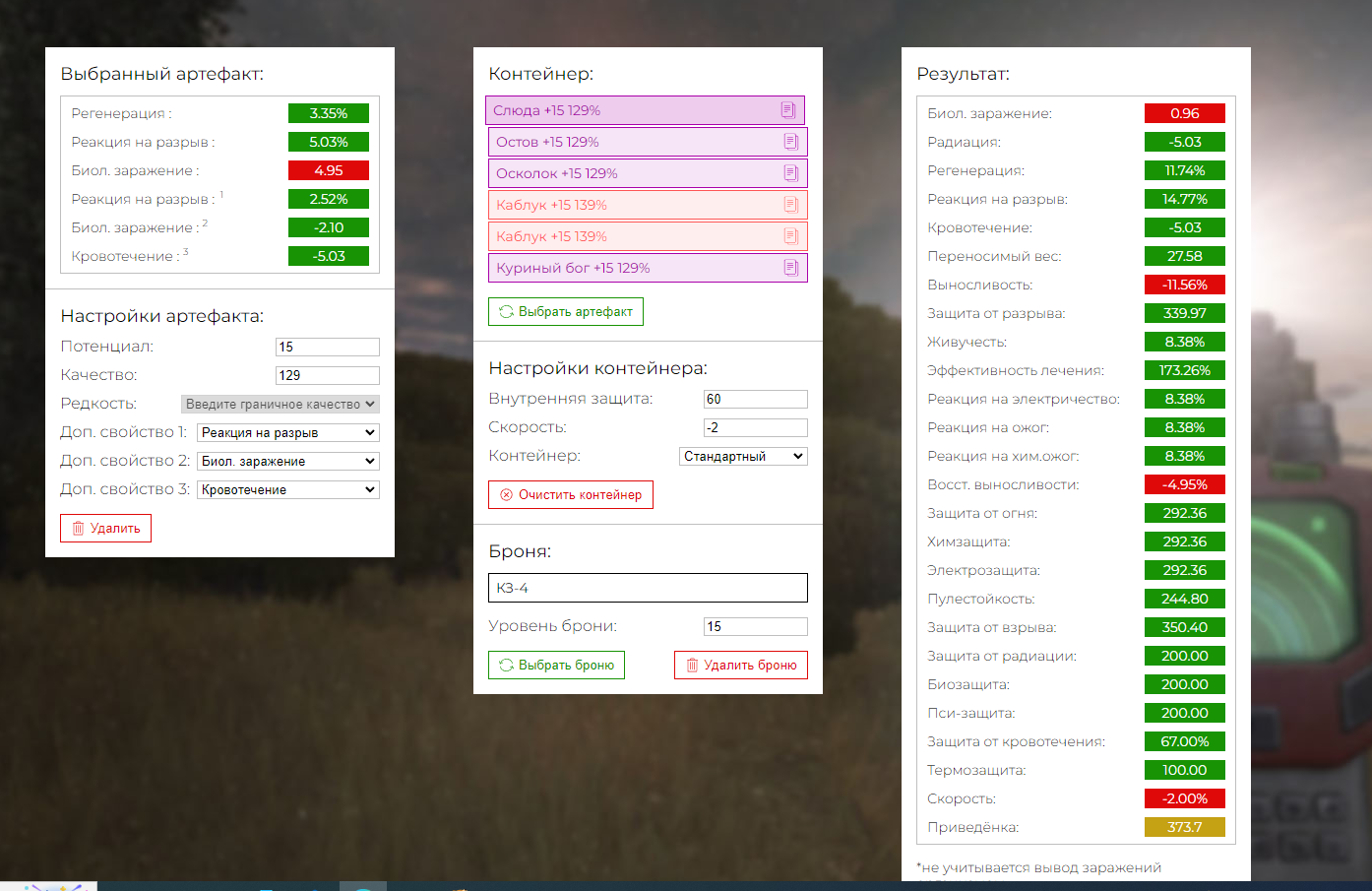Screen dimensions: 1372x891
Task: Click Эффективность лечения 173.26% value
Action: [x=1185, y=370]
